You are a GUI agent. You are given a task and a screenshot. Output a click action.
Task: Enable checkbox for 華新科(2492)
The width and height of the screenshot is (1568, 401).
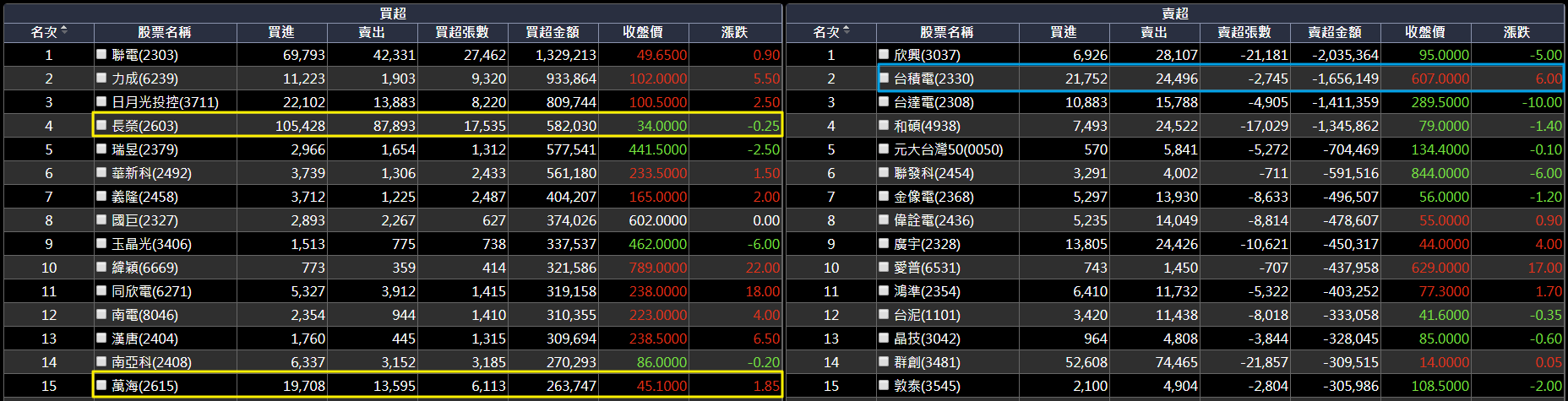(101, 172)
